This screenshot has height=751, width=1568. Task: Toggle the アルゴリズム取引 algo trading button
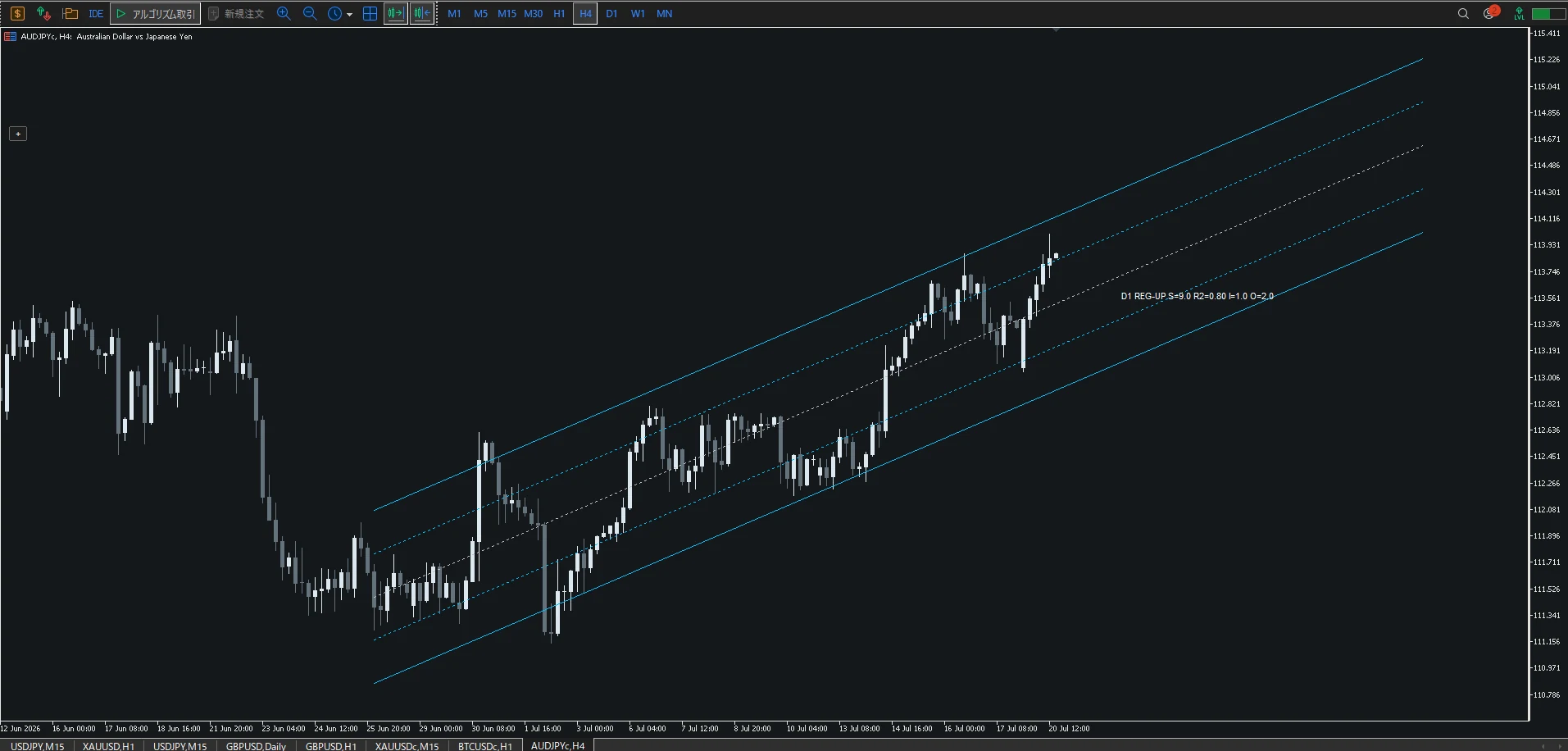pyautogui.click(x=155, y=13)
